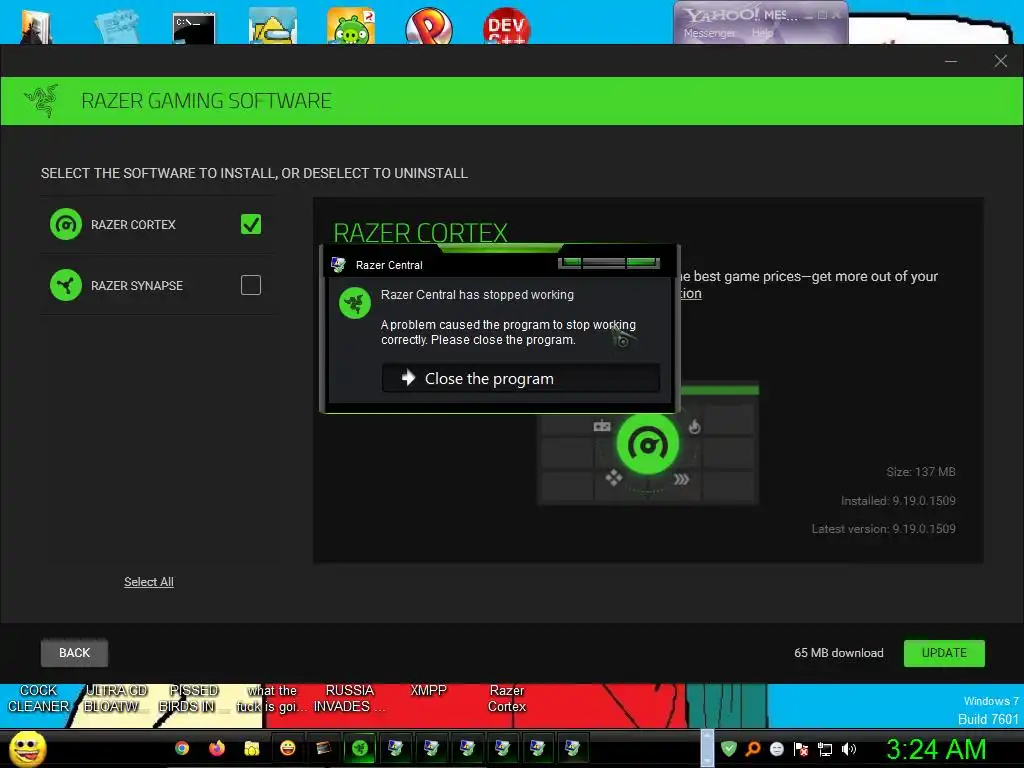1024x768 pixels.
Task: Click the green UPDATE button
Action: click(944, 653)
